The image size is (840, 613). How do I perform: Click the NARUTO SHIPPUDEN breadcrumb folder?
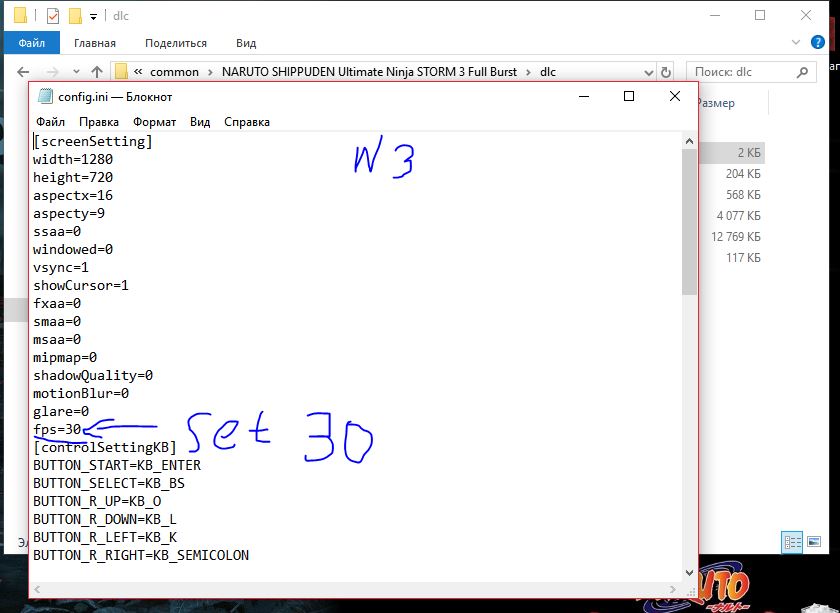(x=369, y=72)
